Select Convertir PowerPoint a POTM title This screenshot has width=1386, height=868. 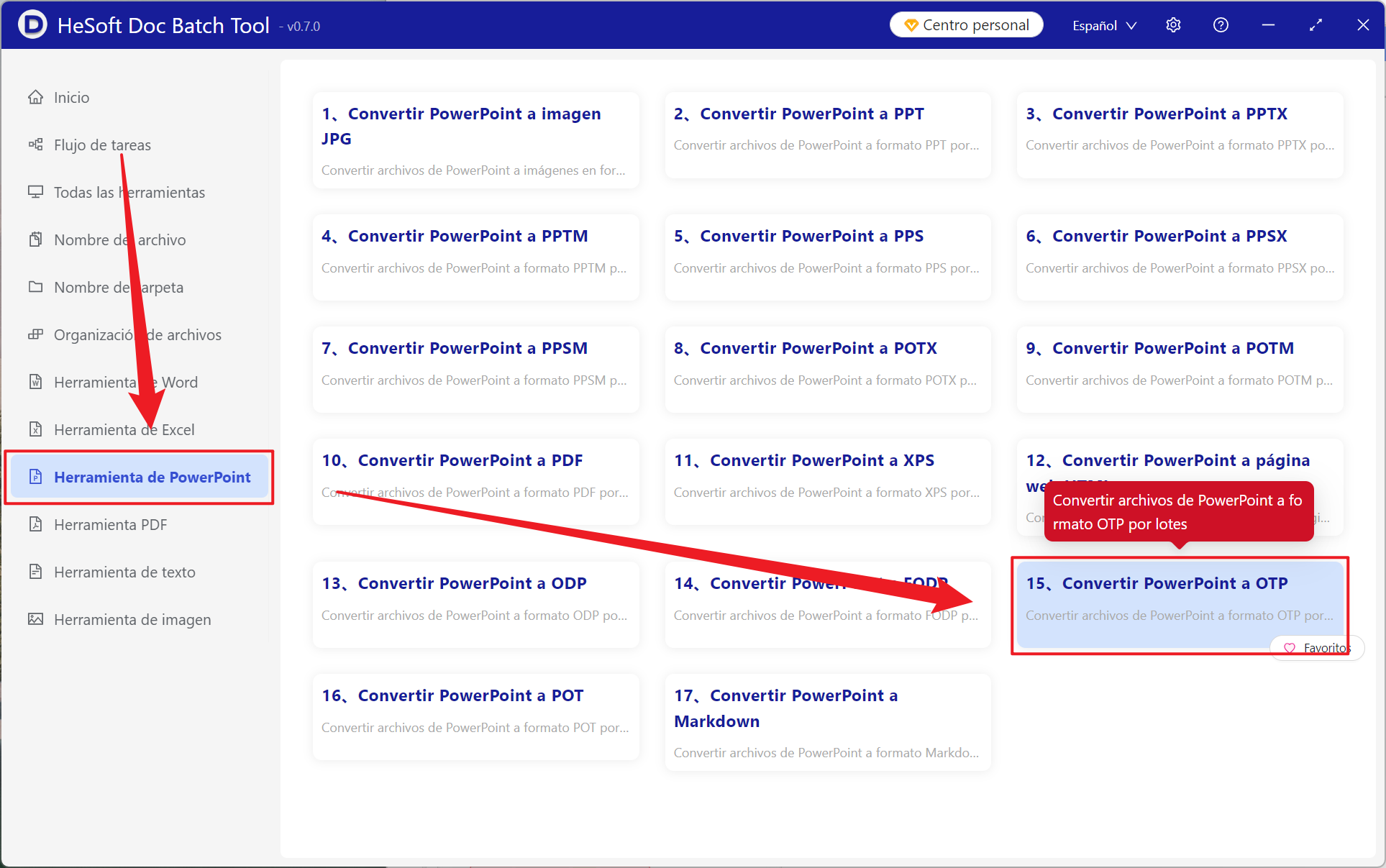pyautogui.click(x=1159, y=348)
